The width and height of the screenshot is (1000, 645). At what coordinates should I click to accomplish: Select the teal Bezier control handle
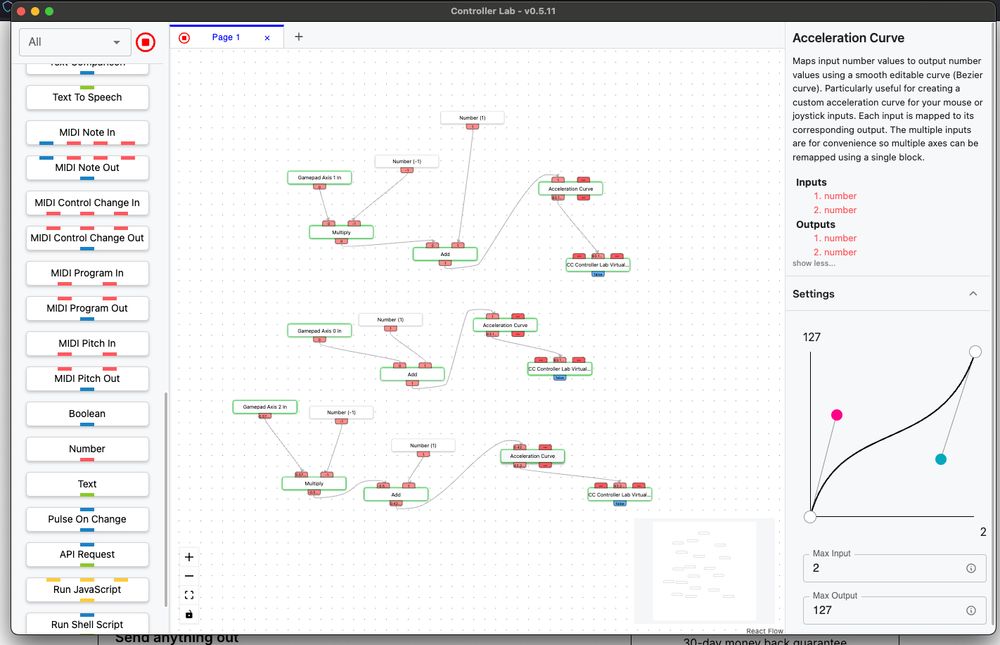pyautogui.click(x=941, y=459)
